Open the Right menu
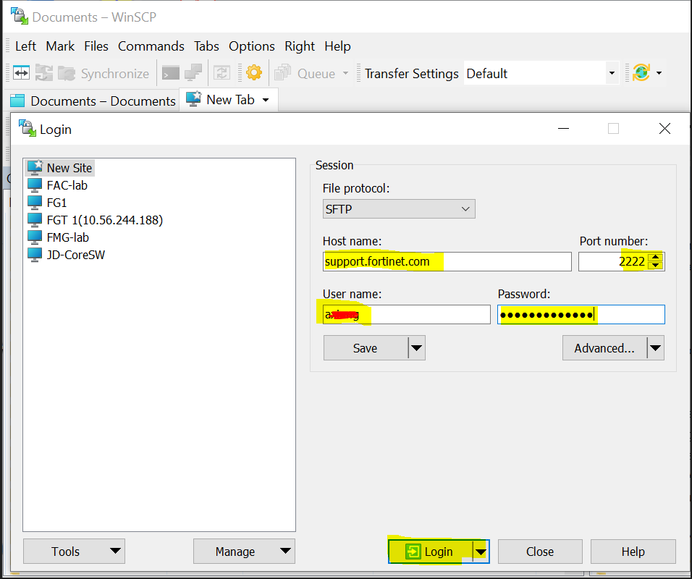The width and height of the screenshot is (692, 579). click(x=299, y=46)
